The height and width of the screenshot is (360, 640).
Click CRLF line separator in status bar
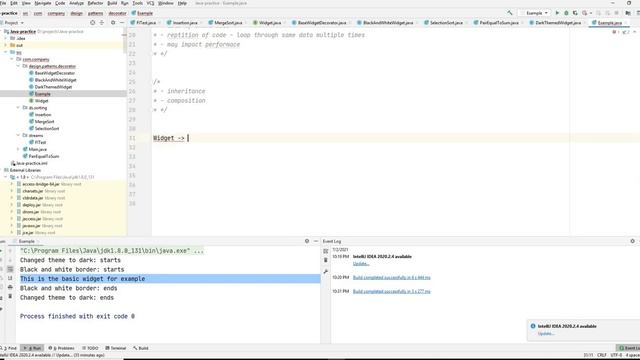[602, 355]
